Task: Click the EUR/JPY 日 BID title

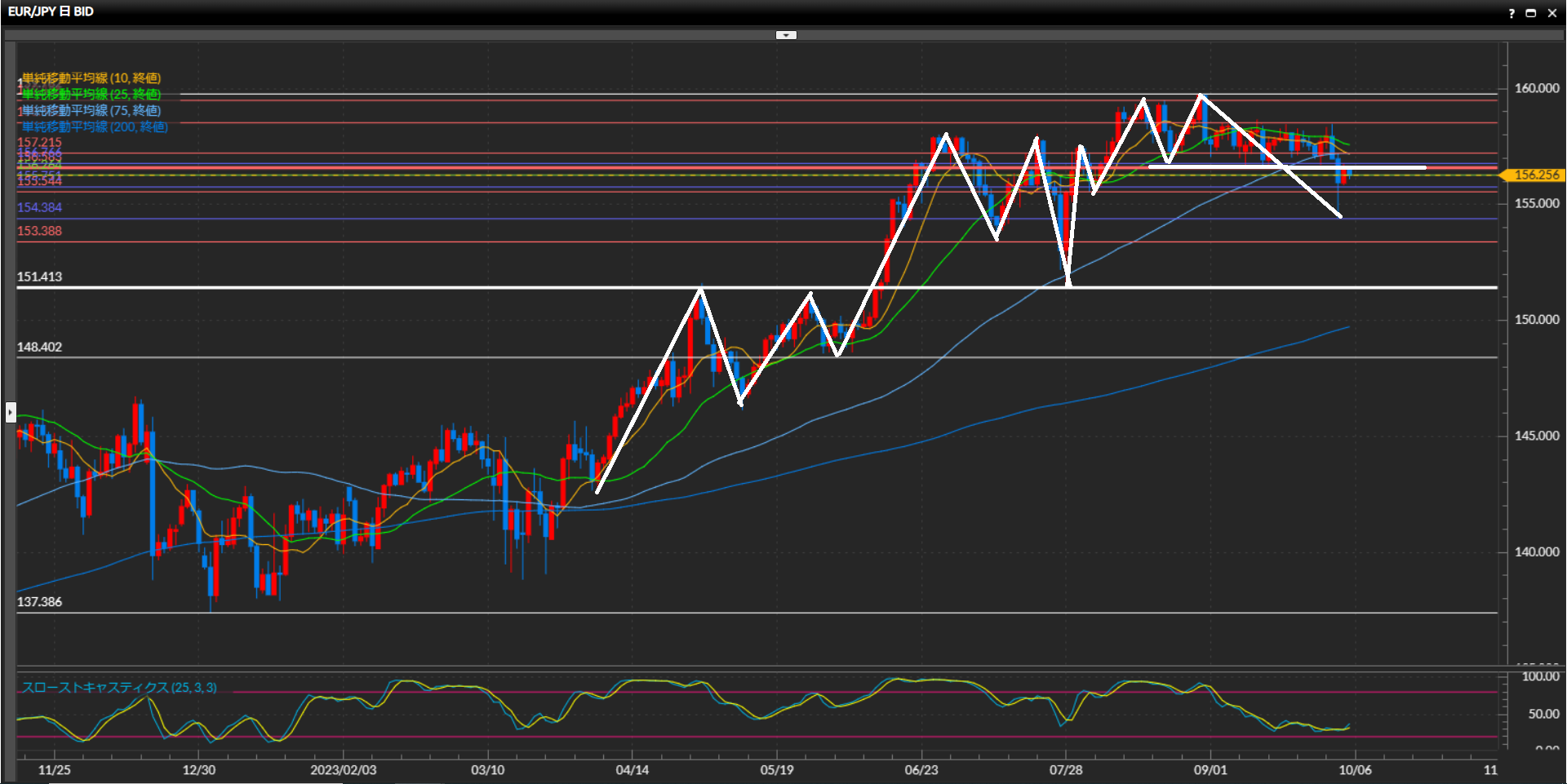Action: (x=51, y=12)
